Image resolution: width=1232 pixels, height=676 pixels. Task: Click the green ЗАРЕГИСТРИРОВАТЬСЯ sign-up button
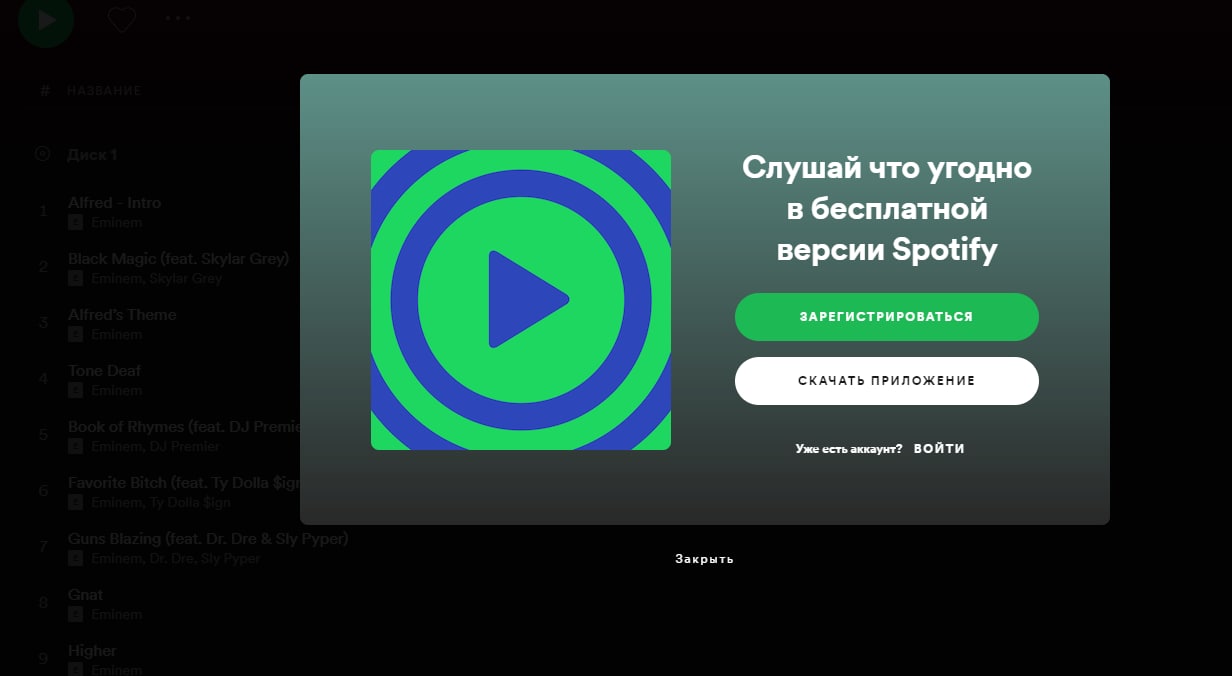click(x=886, y=317)
